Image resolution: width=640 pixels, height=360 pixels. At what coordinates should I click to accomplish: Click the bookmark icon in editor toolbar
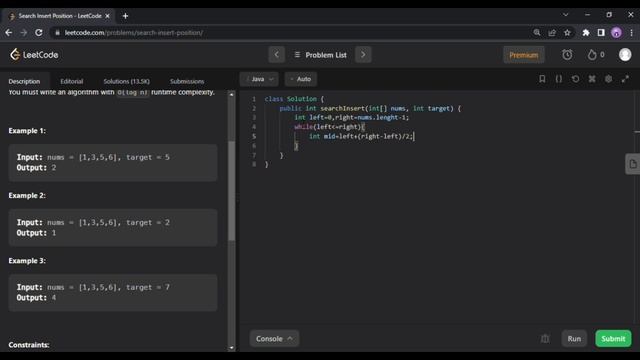click(x=542, y=79)
